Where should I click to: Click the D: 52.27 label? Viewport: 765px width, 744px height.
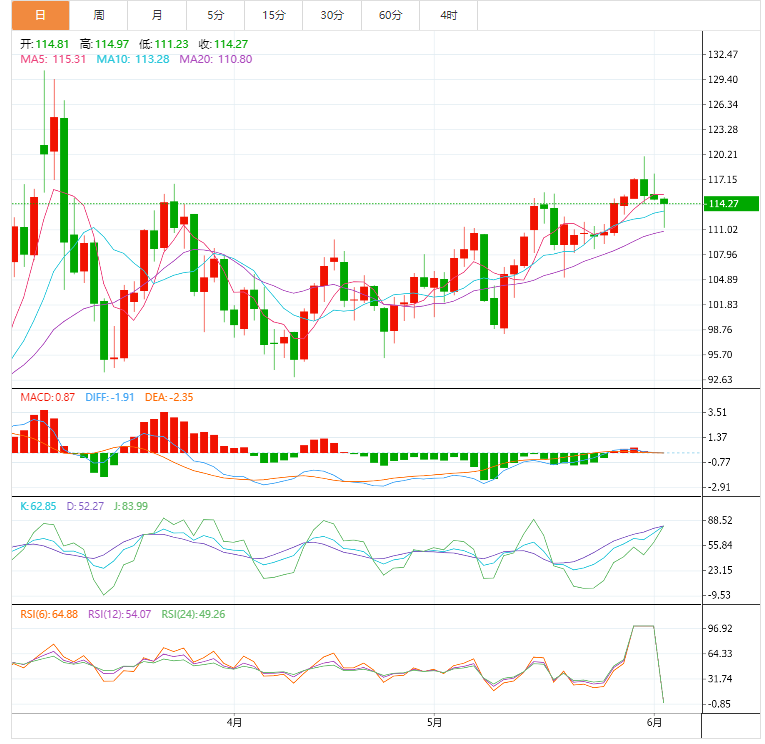(x=85, y=506)
